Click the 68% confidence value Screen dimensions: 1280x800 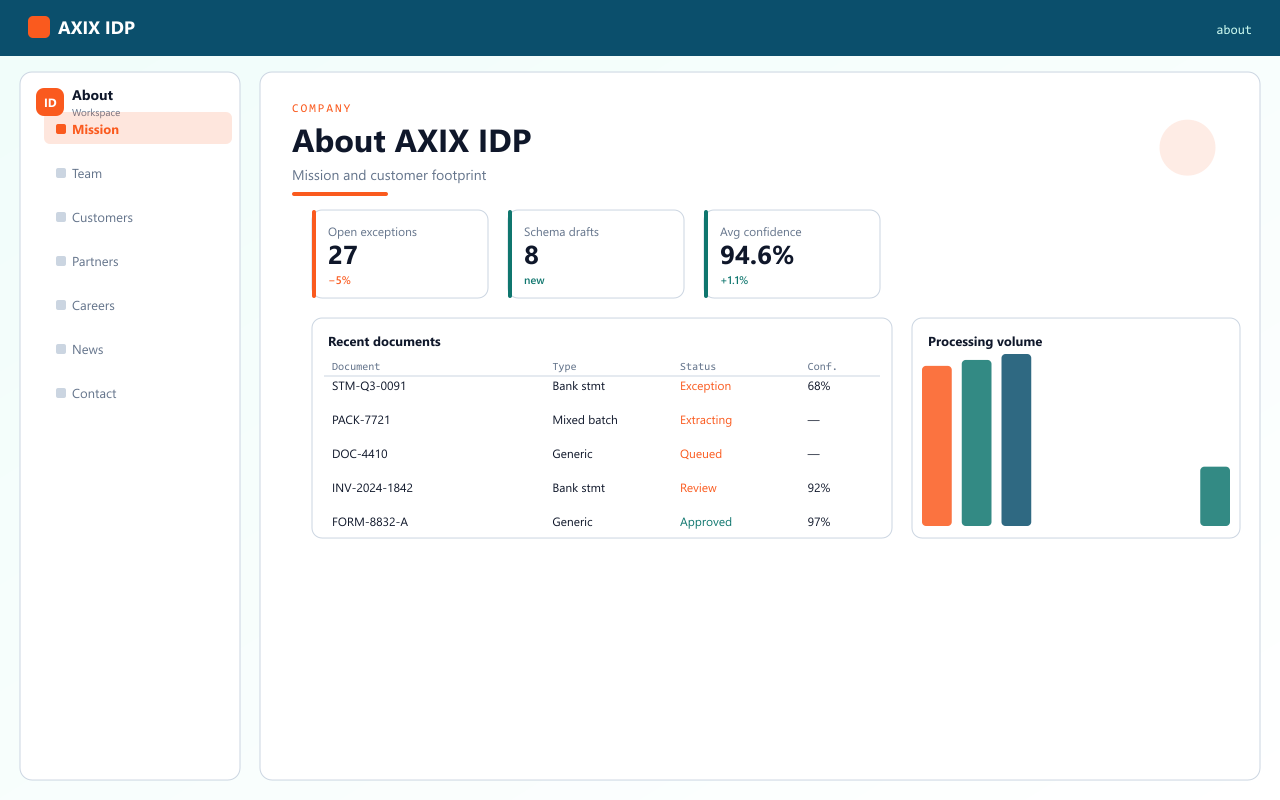819,386
